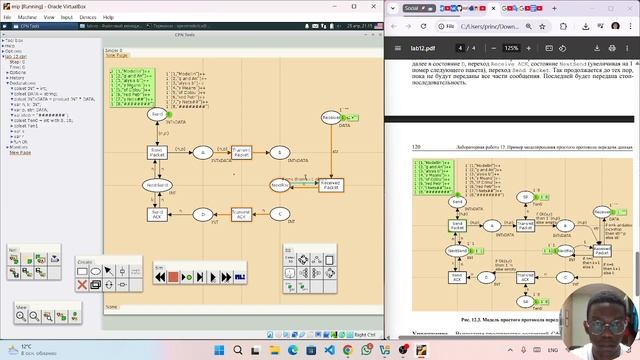640x360 pixels.
Task: Click the Chrome address bar URL
Action: [x=490, y=26]
